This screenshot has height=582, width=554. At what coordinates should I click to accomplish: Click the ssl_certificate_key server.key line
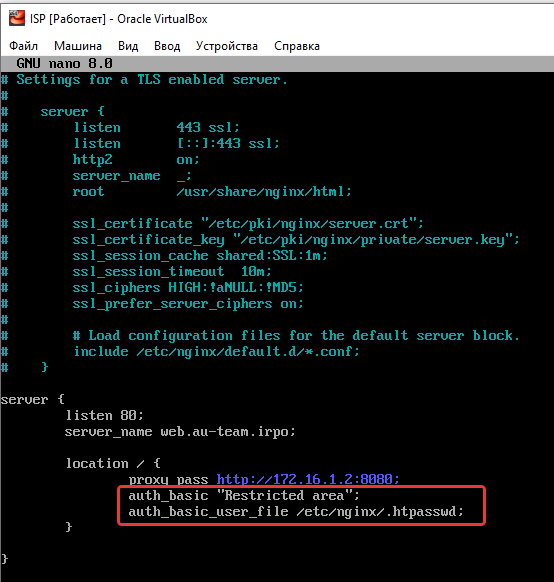tap(296, 240)
